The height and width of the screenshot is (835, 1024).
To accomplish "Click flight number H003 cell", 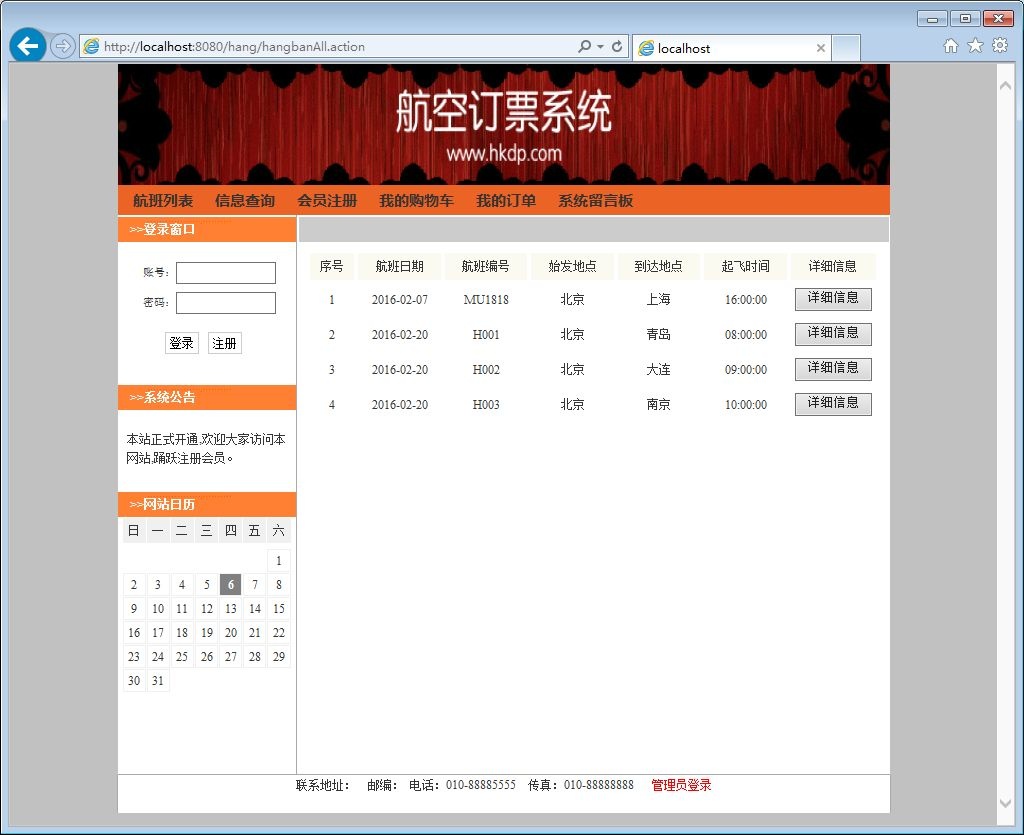I will (x=486, y=405).
